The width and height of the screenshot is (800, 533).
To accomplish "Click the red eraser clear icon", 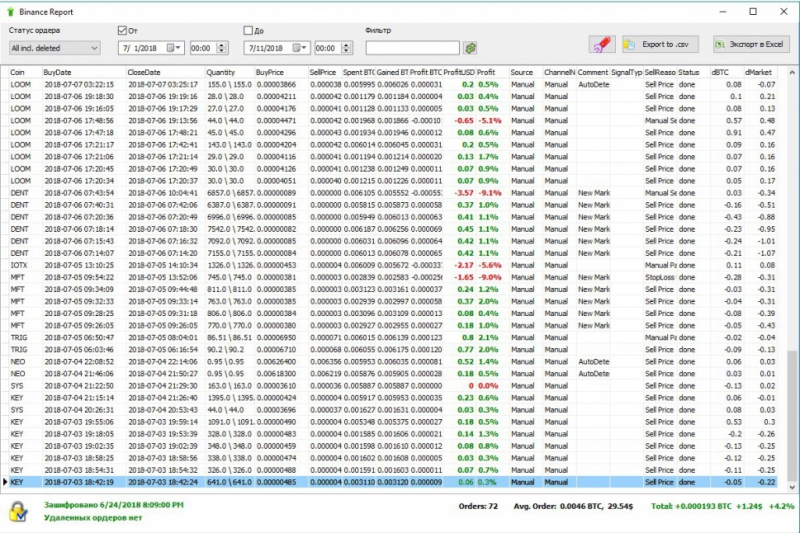I will click(x=601, y=45).
